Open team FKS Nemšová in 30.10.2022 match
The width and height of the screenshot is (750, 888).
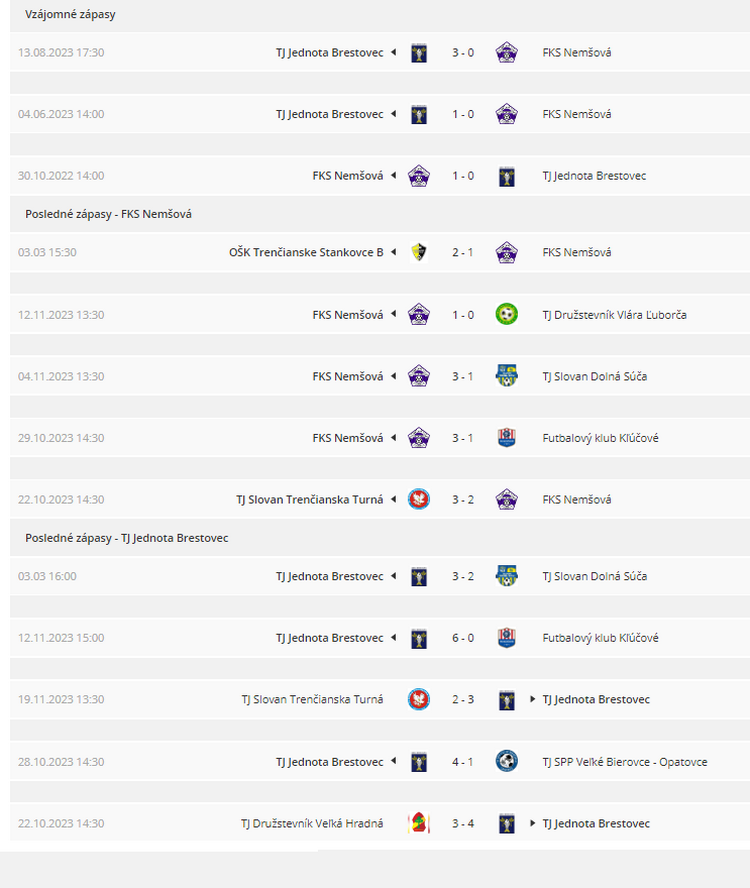(348, 176)
